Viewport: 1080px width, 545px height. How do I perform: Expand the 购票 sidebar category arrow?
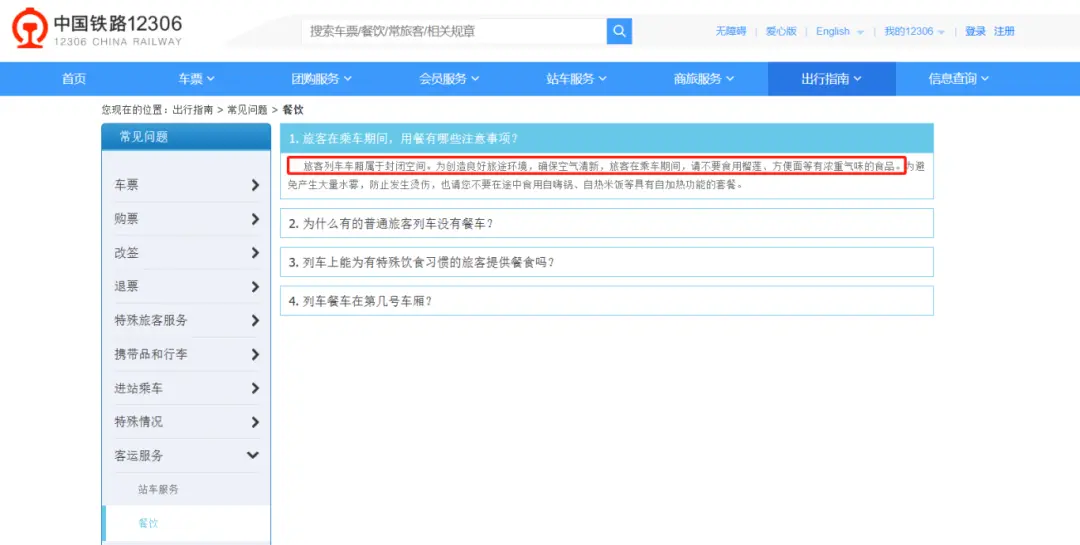tap(255, 219)
